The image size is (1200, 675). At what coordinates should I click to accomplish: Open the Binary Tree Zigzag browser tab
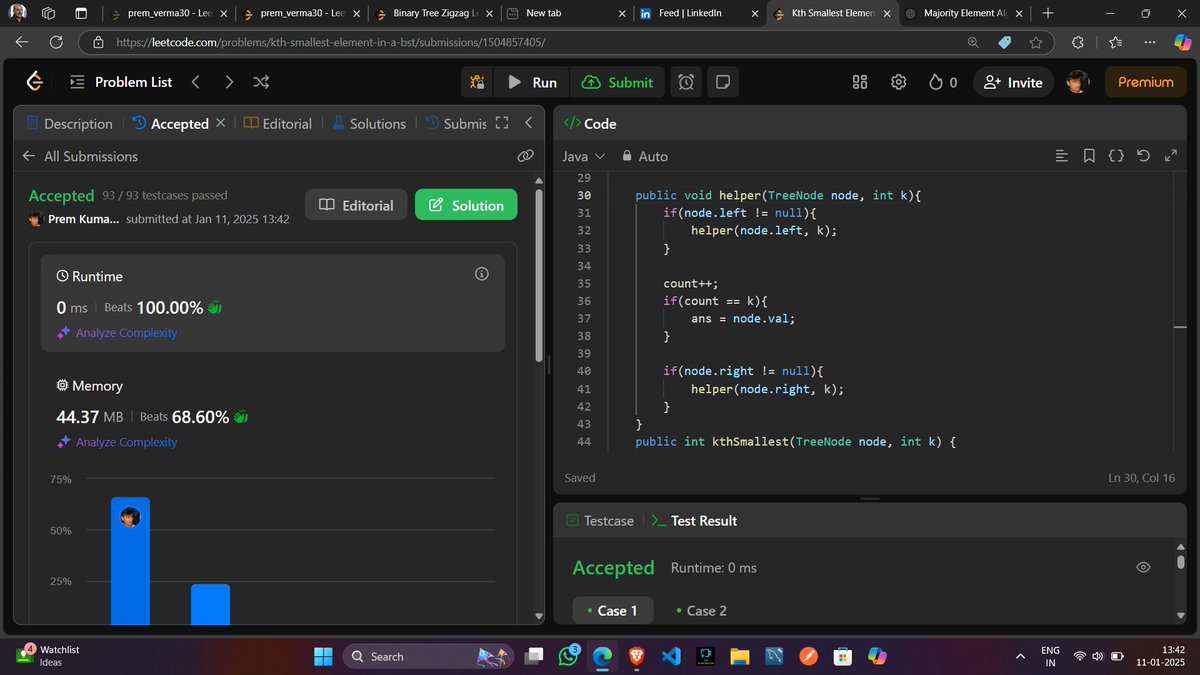(x=432, y=13)
